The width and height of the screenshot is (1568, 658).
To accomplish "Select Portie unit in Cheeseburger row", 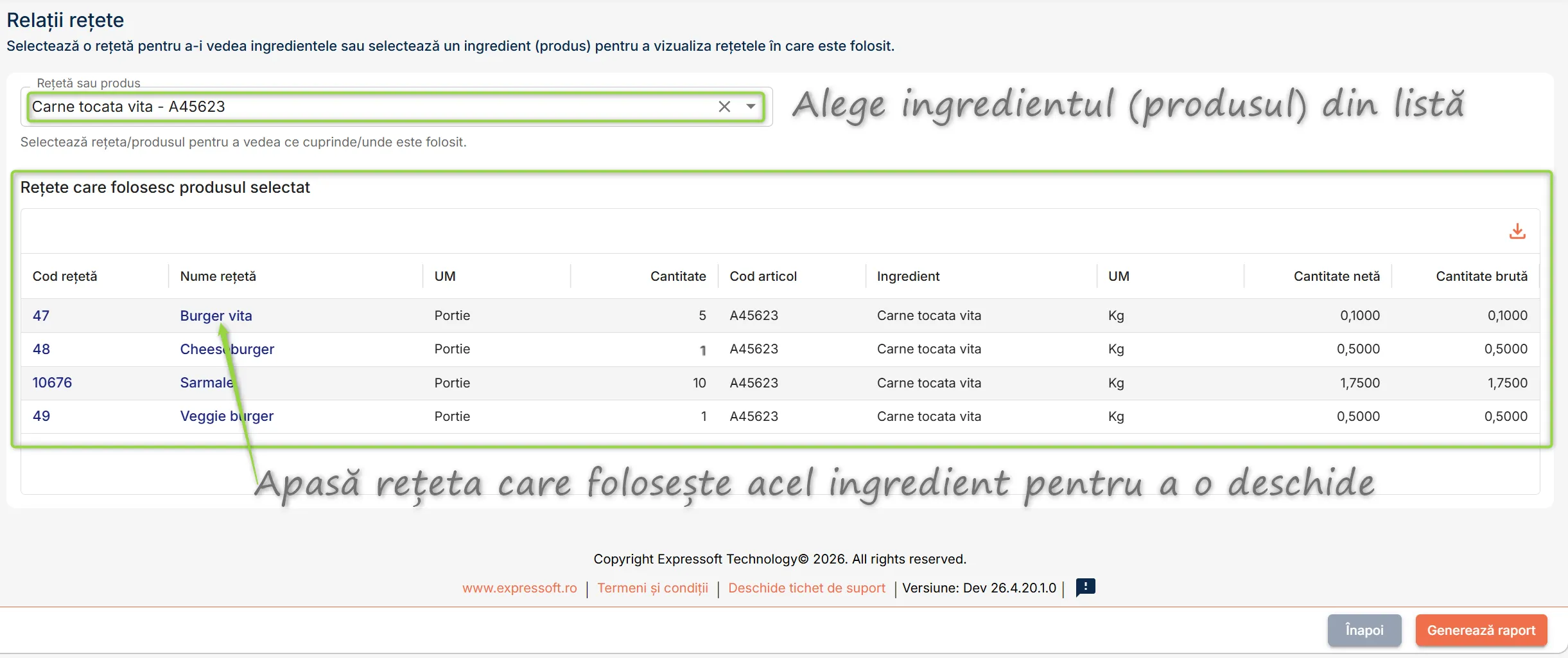I will [452, 349].
